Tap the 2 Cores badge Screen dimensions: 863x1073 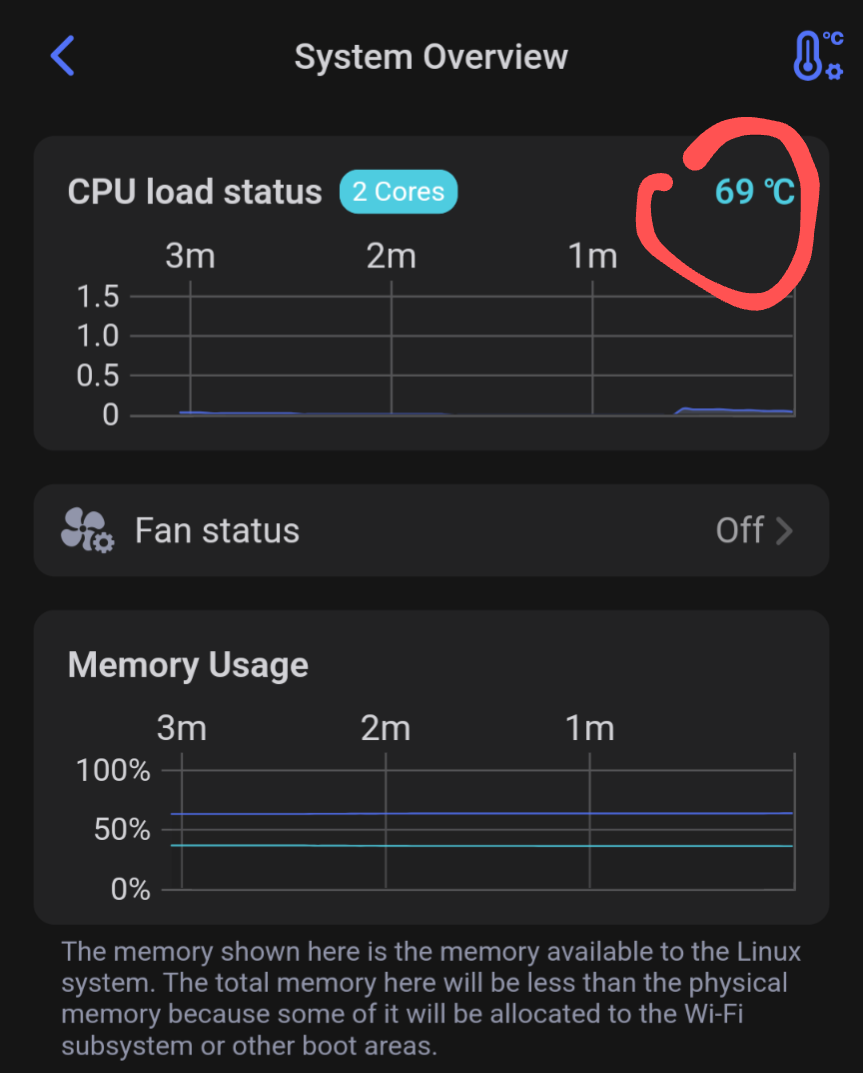pyautogui.click(x=398, y=192)
